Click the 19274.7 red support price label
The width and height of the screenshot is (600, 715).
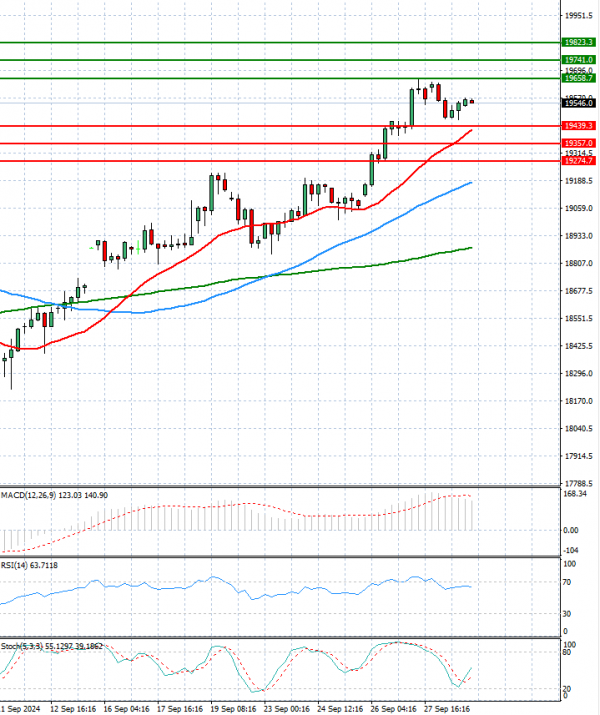tap(579, 161)
